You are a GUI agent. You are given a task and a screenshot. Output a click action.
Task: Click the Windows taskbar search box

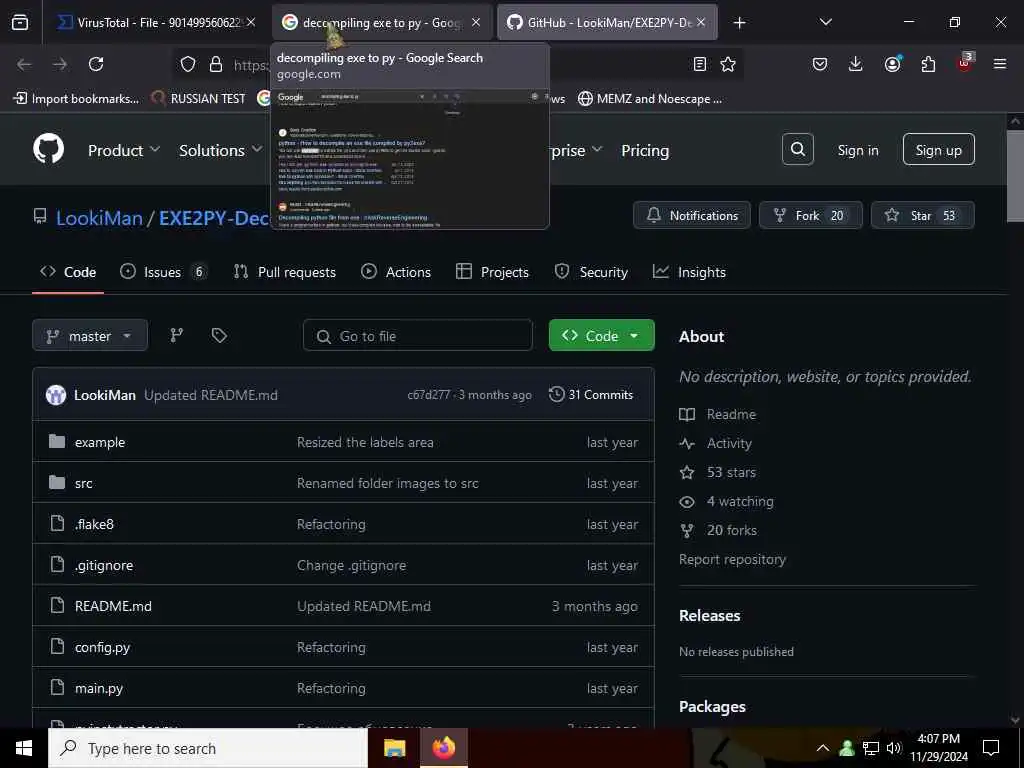click(208, 748)
